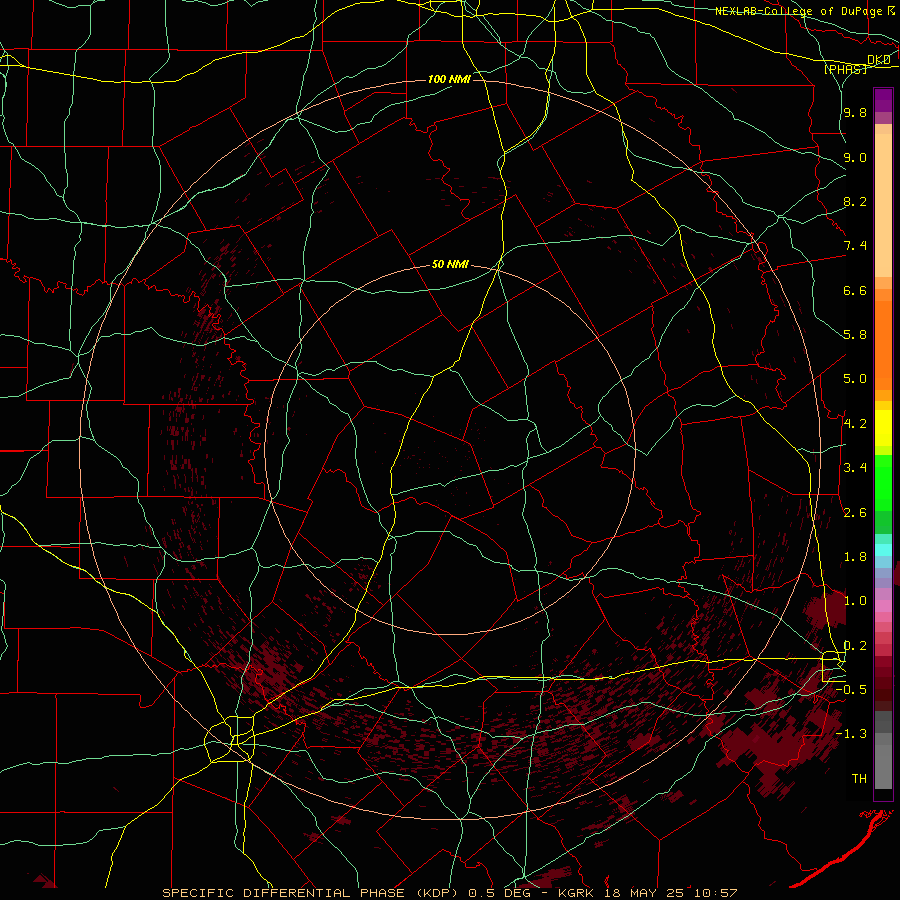This screenshot has height=900, width=900.
Task: Click the 8.2 scale value
Action: point(855,201)
